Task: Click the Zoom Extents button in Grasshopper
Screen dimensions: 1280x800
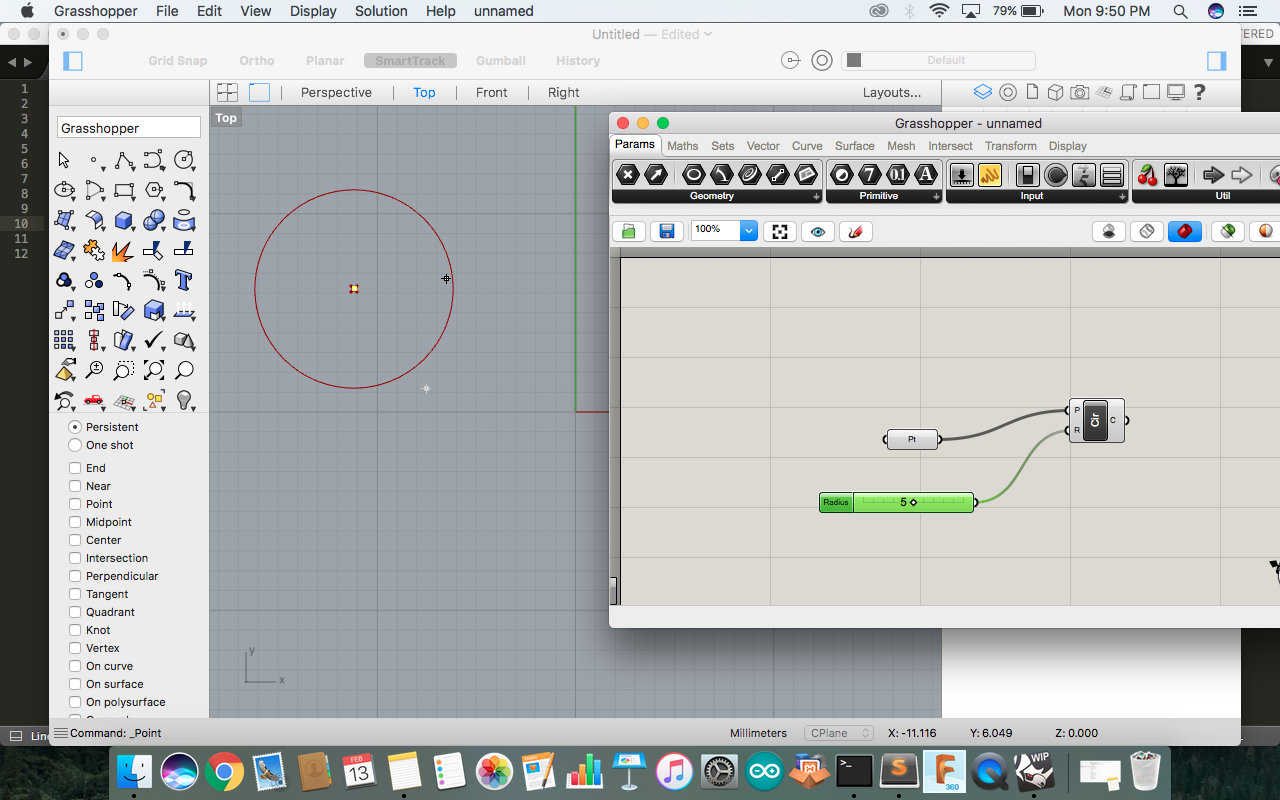Action: coord(780,231)
